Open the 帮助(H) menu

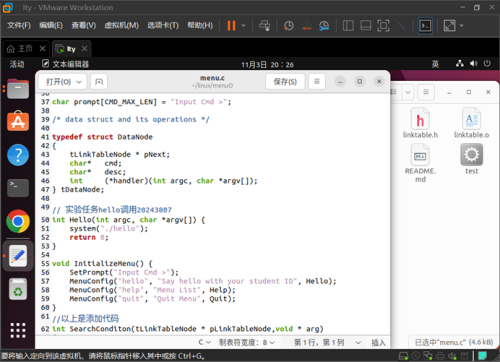click(200, 25)
